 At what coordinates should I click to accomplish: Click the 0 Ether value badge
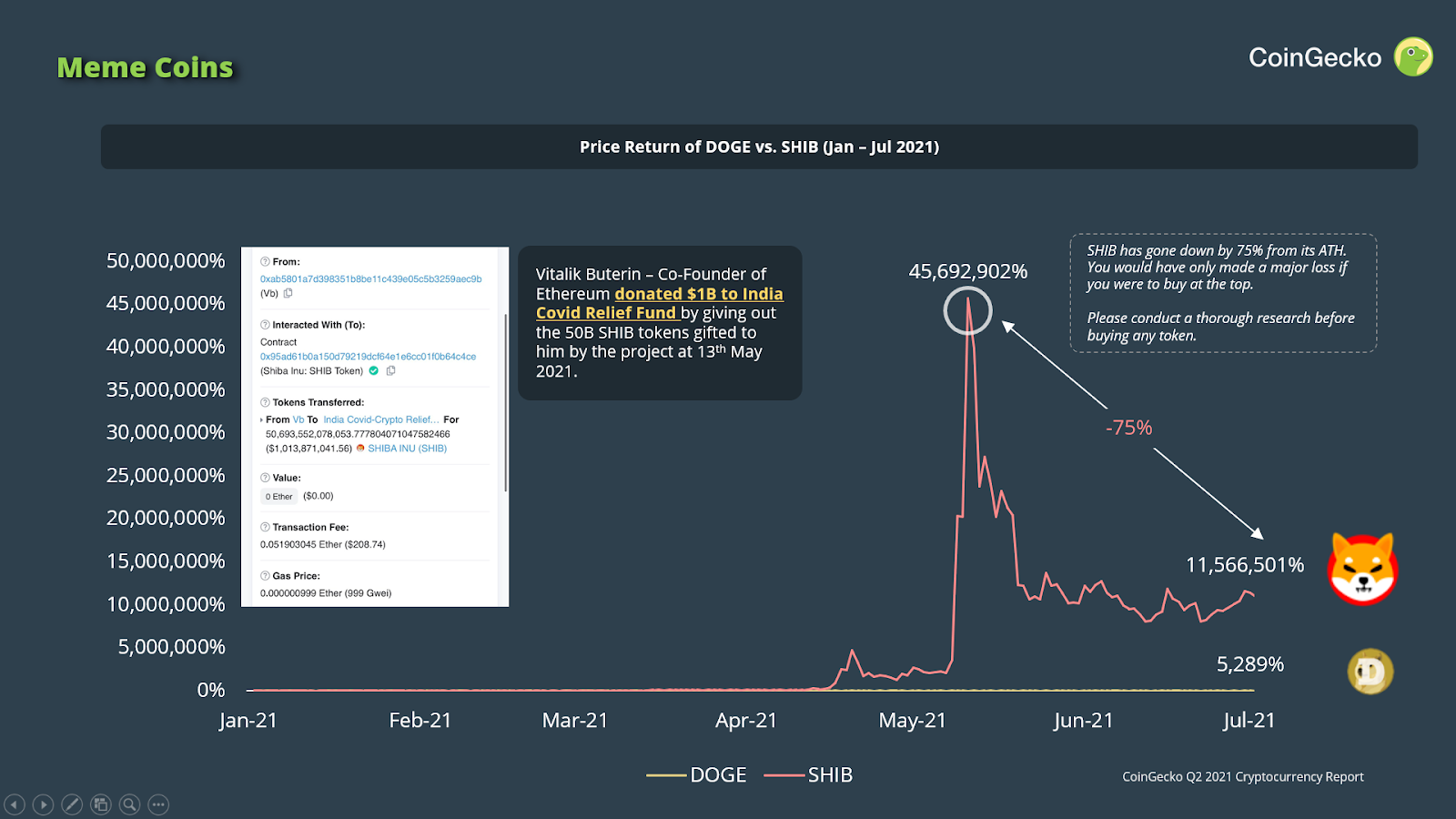click(x=278, y=497)
